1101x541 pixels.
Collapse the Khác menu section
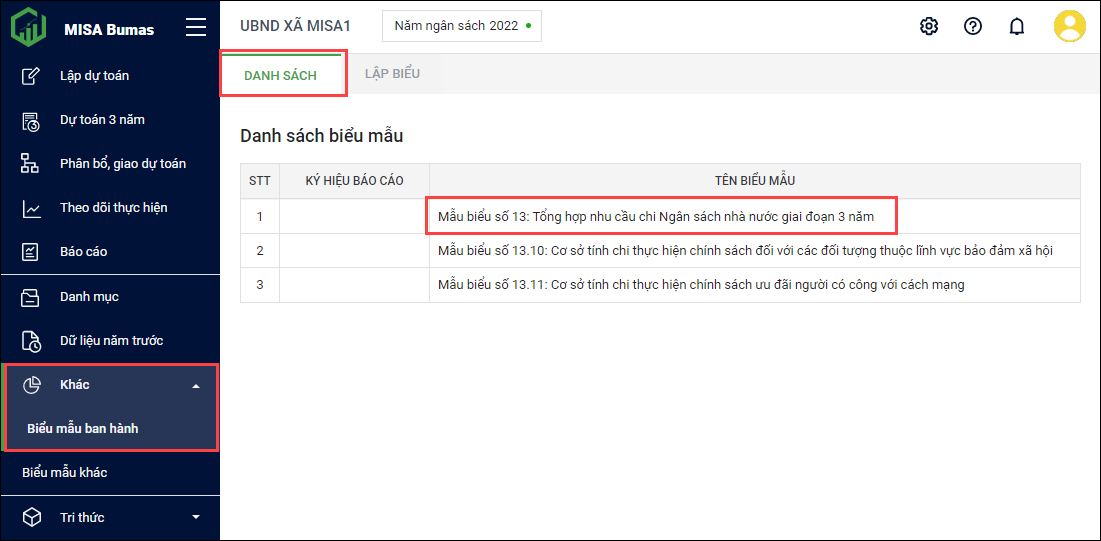196,386
